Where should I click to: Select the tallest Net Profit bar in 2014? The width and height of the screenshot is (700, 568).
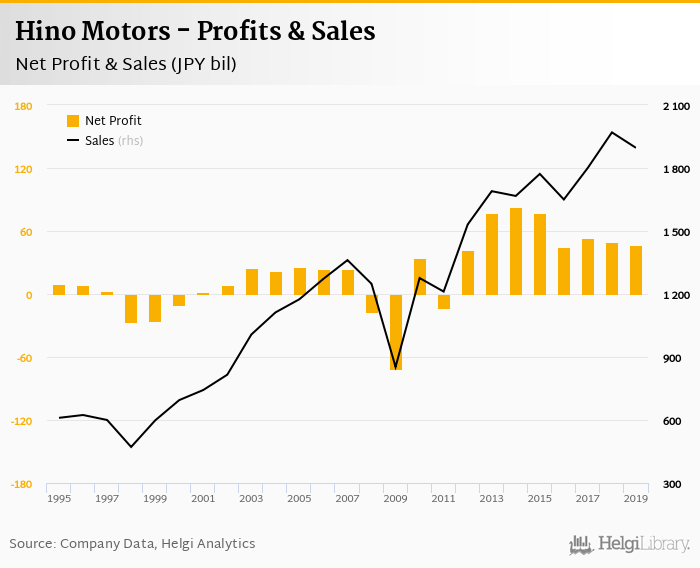pyautogui.click(x=516, y=251)
